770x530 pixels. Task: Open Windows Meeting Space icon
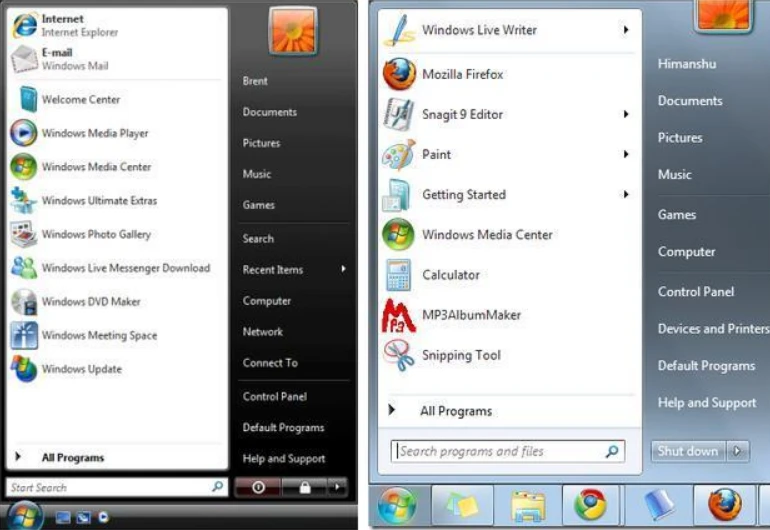(x=24, y=335)
